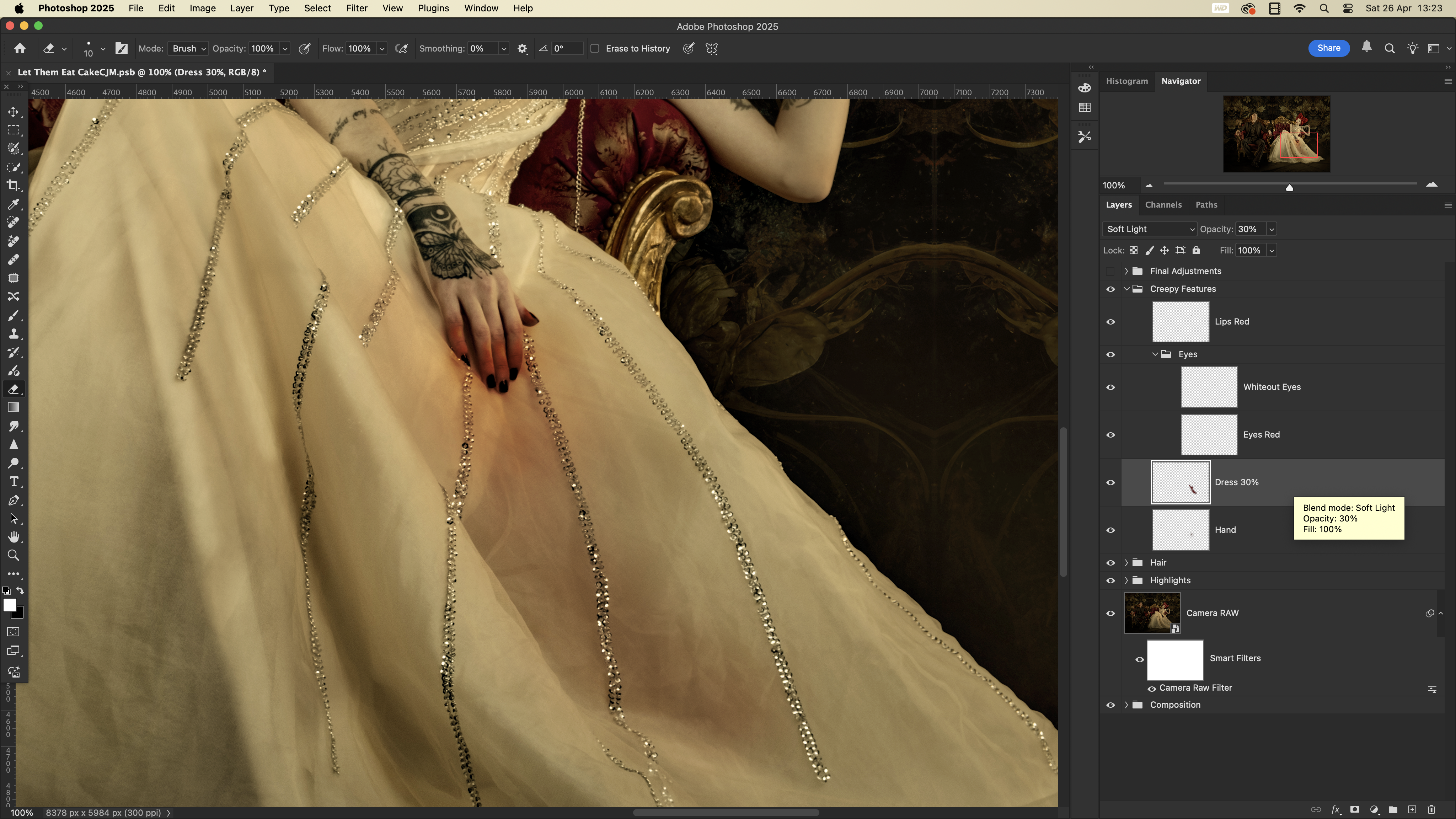Viewport: 1456px width, 819px height.
Task: Select the Hand tool
Action: point(14,537)
